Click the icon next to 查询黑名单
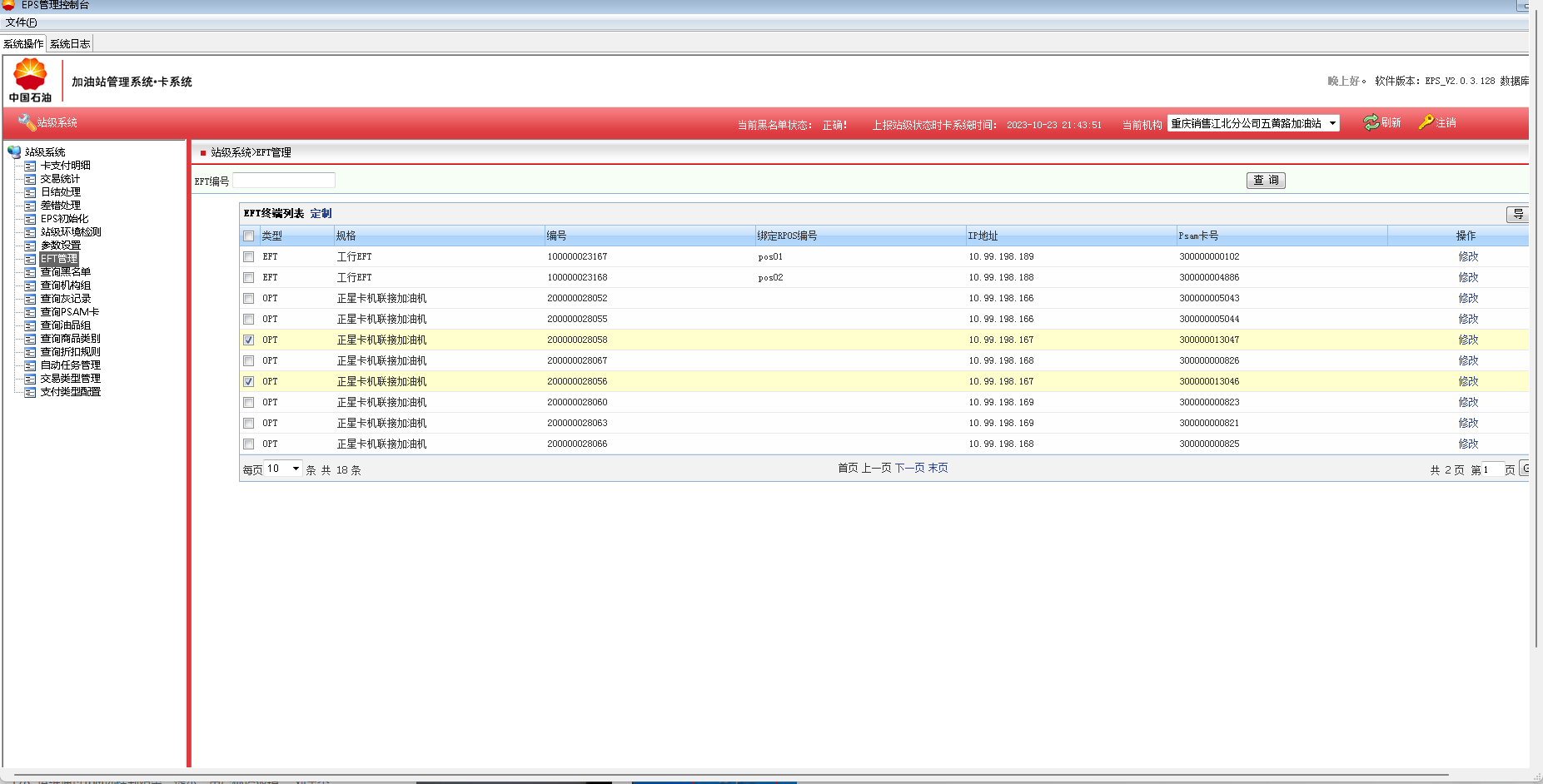 (30, 272)
